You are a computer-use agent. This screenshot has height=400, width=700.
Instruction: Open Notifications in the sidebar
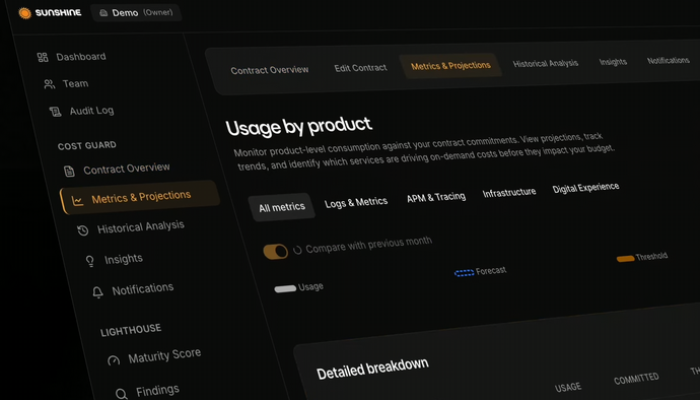click(x=142, y=289)
